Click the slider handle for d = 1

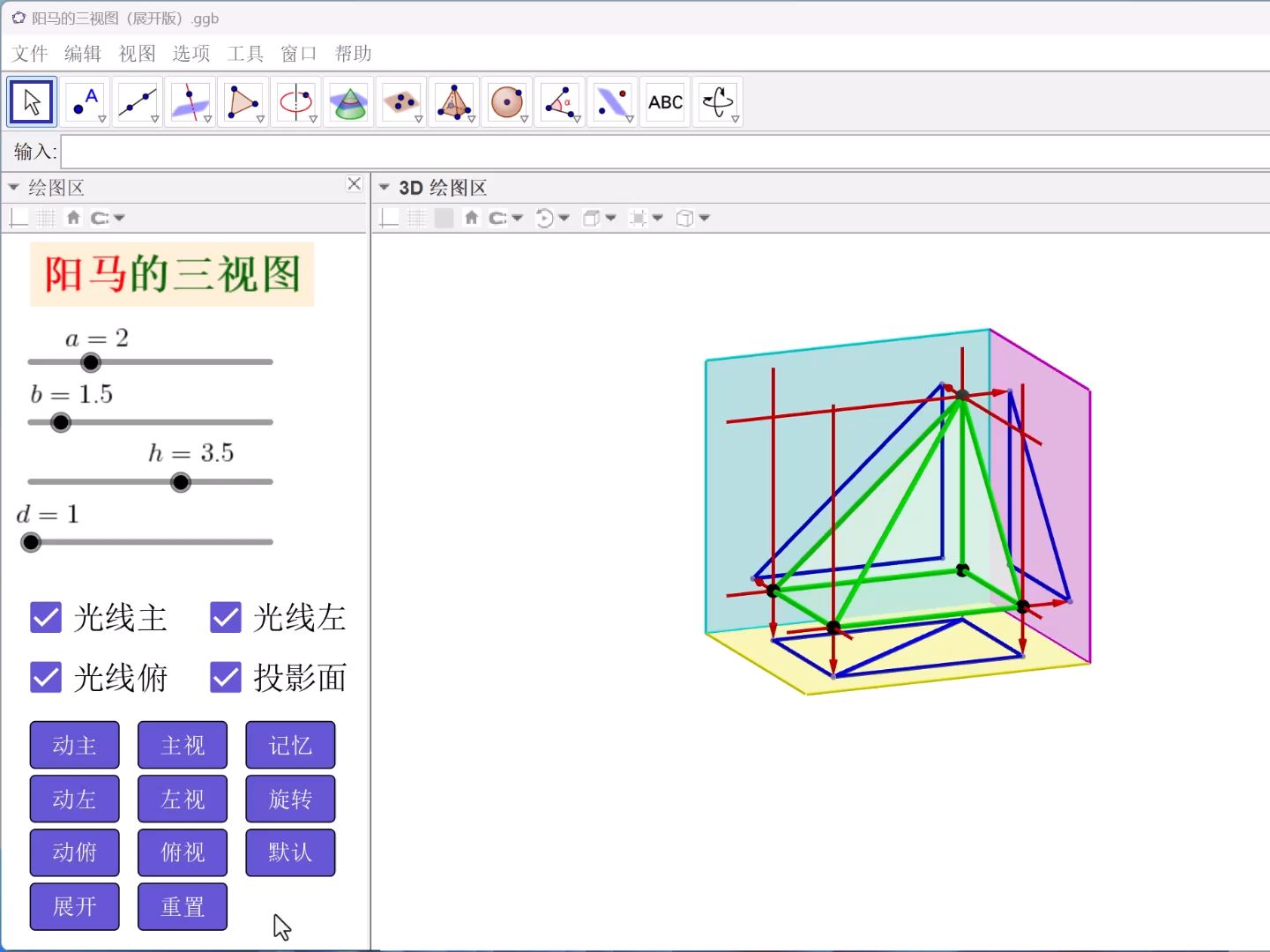point(31,542)
